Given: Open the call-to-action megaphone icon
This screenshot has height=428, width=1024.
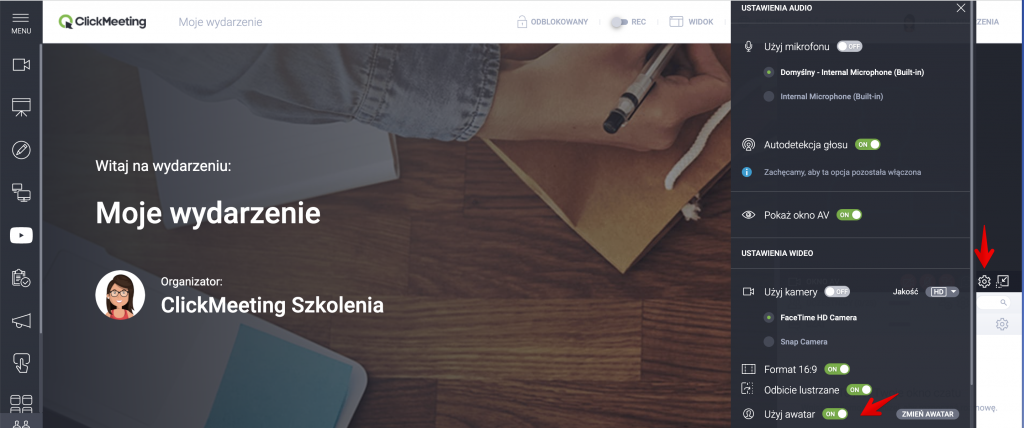Looking at the screenshot, I should click(22, 320).
